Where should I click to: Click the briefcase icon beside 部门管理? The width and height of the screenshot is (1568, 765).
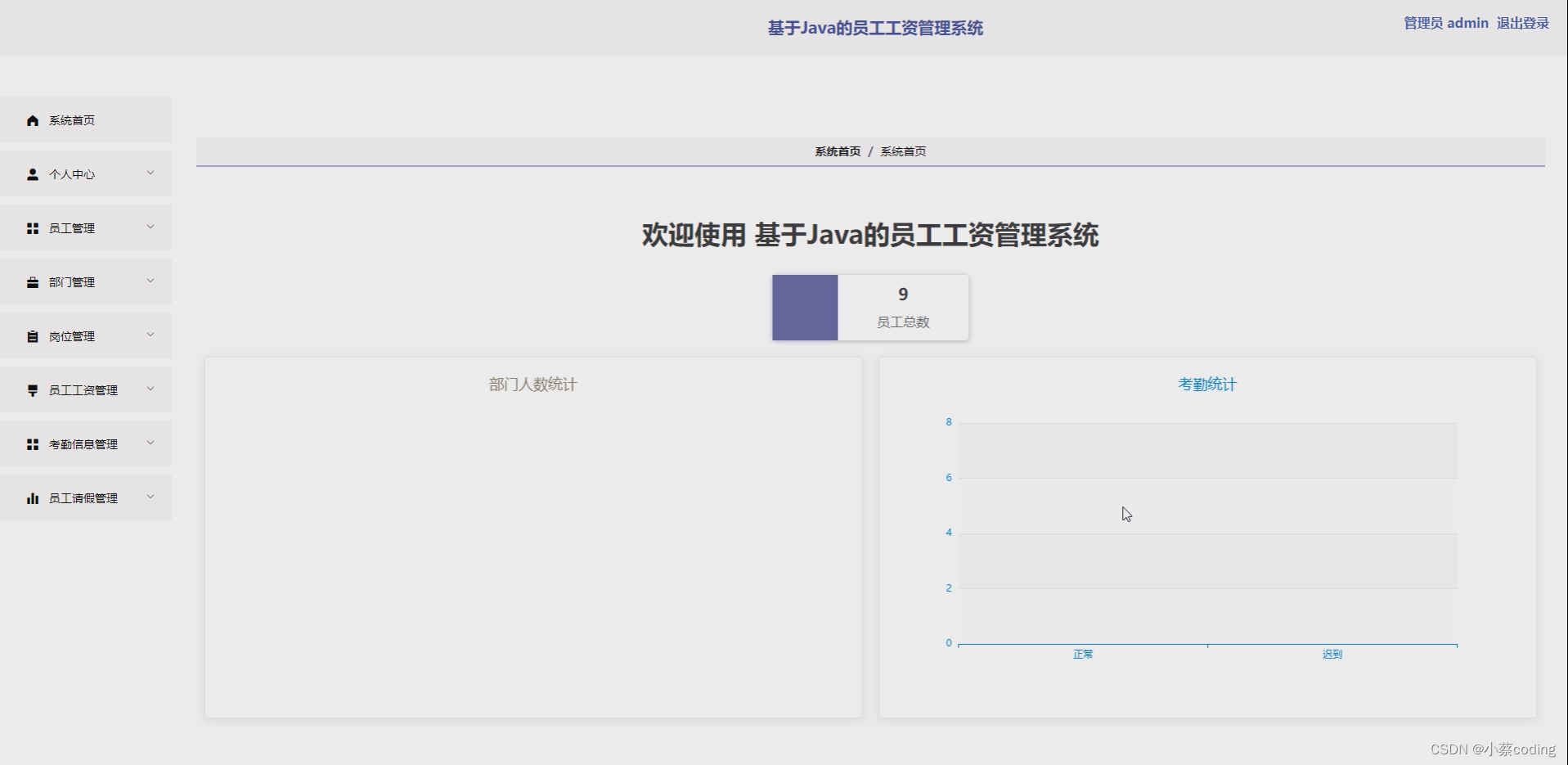33,282
